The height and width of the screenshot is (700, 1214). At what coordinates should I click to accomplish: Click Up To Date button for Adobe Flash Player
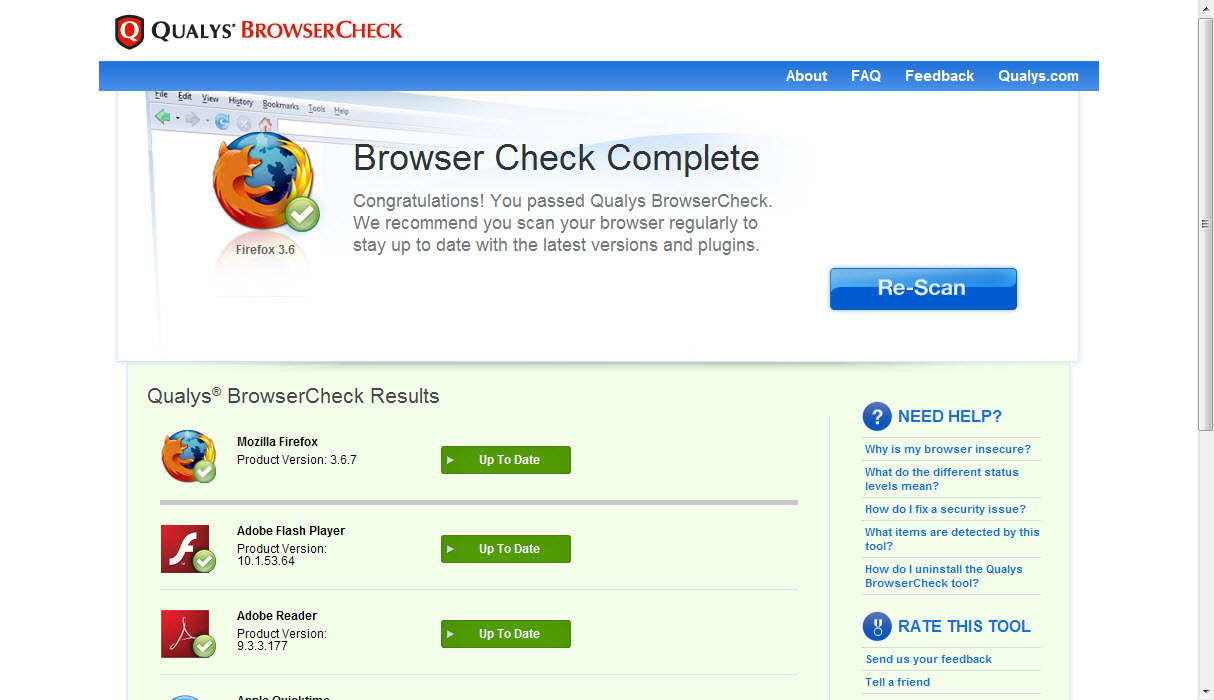coord(506,549)
